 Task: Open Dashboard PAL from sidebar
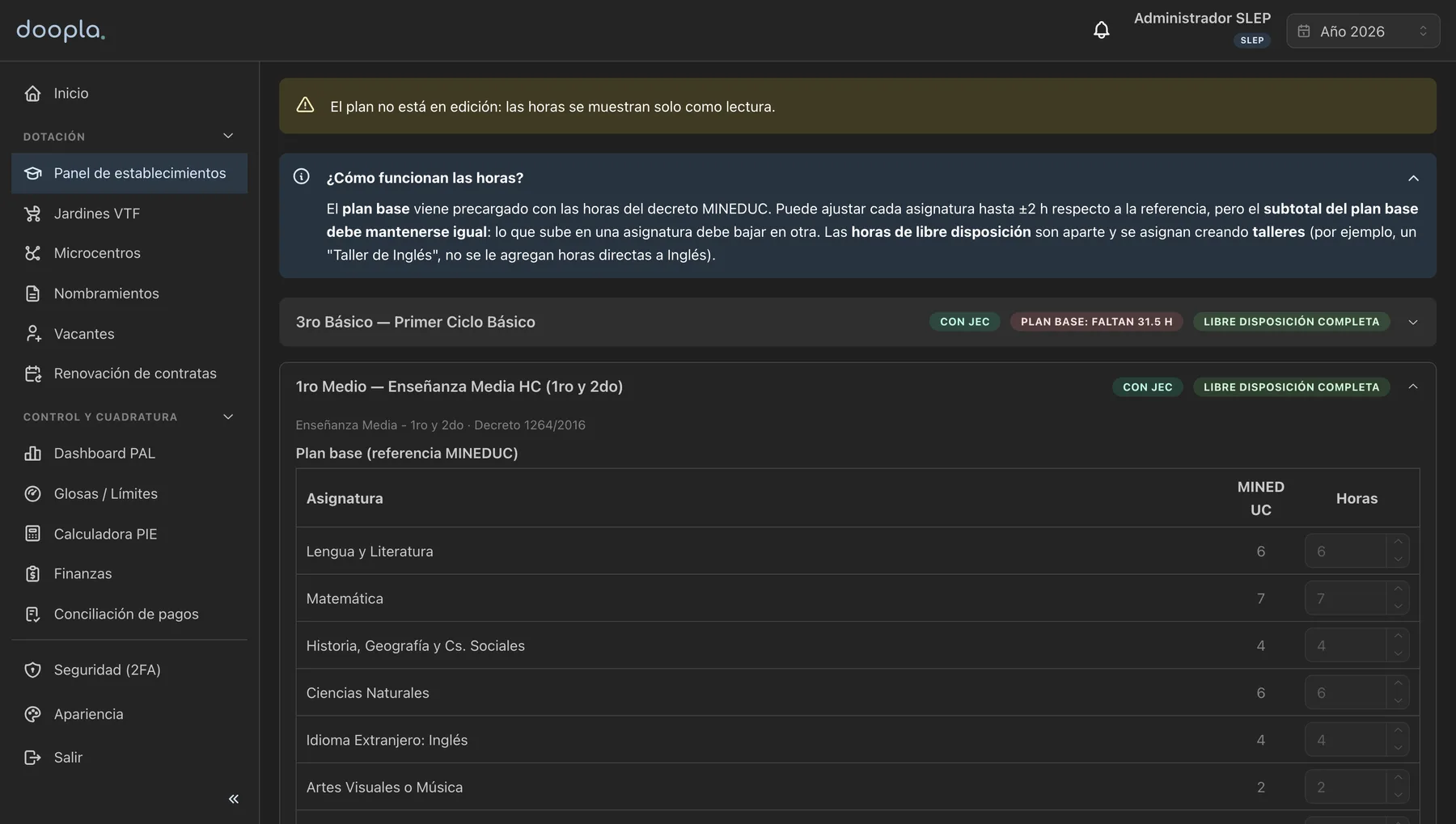tap(129, 454)
